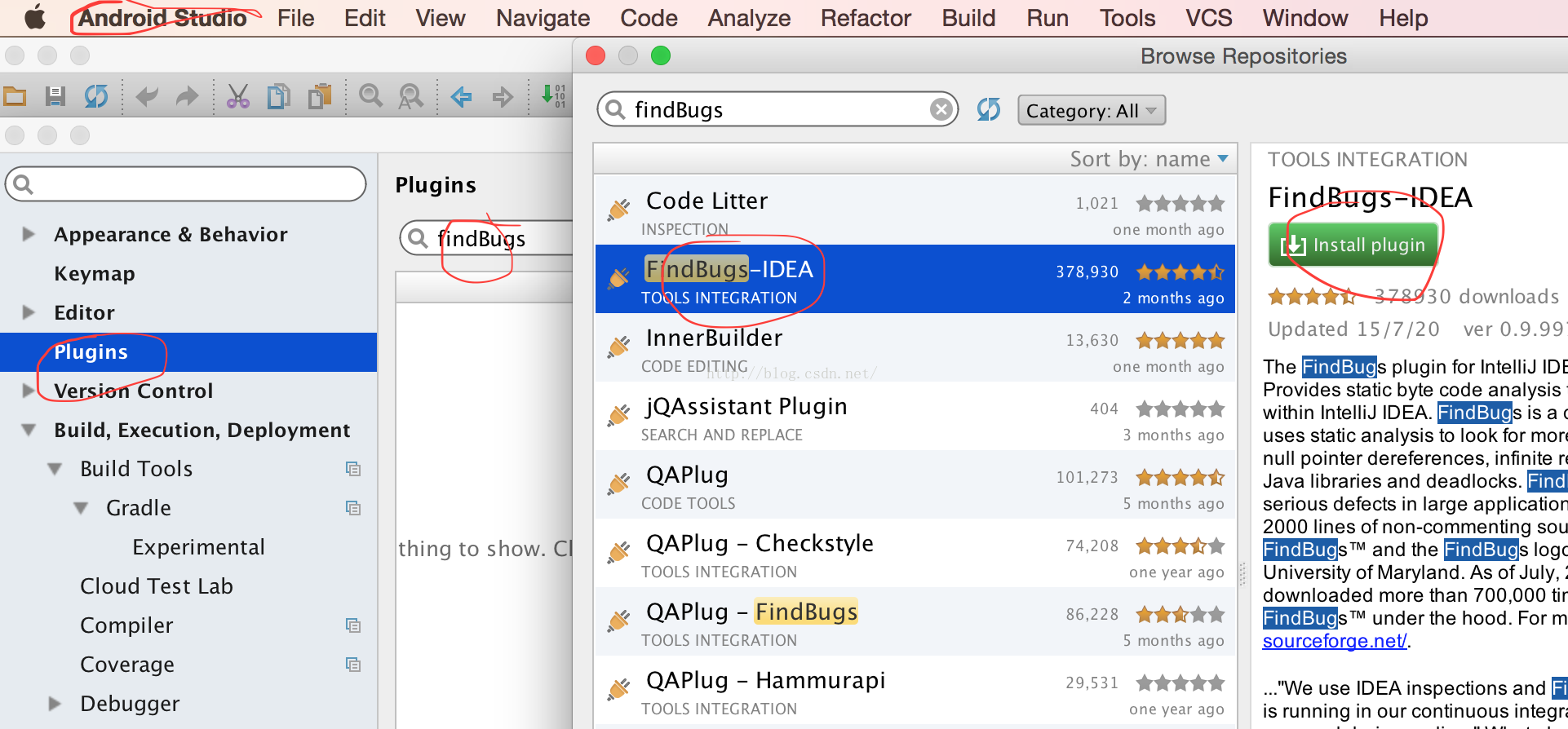Open the Analyze menu
1568x729 pixels.
coord(749,18)
